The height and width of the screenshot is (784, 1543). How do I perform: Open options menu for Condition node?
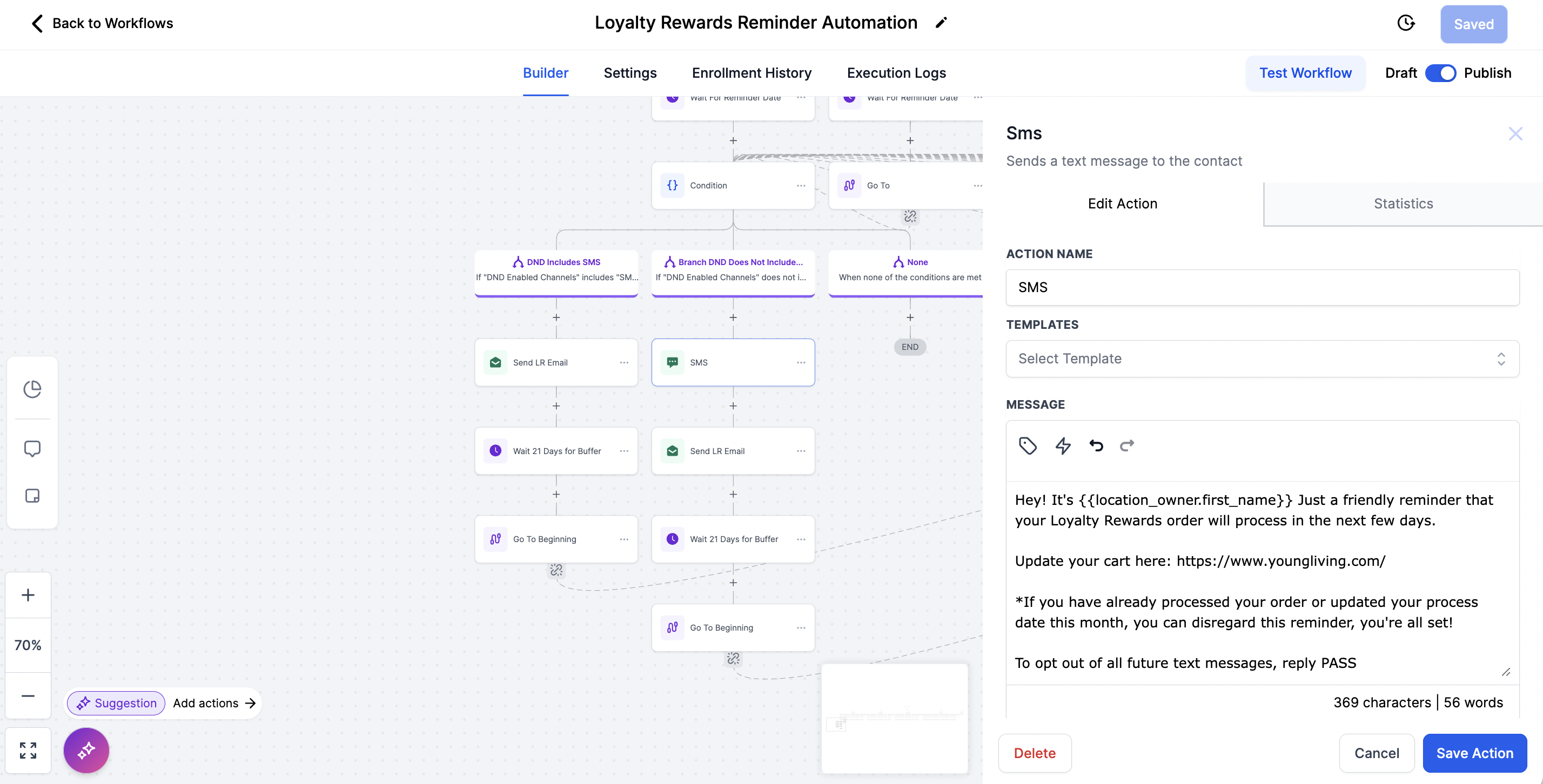click(801, 186)
